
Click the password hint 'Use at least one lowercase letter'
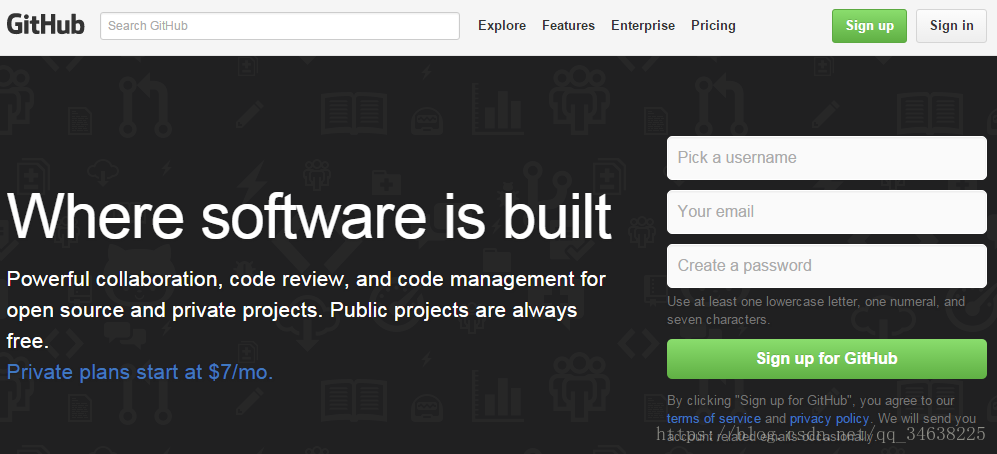tap(816, 310)
